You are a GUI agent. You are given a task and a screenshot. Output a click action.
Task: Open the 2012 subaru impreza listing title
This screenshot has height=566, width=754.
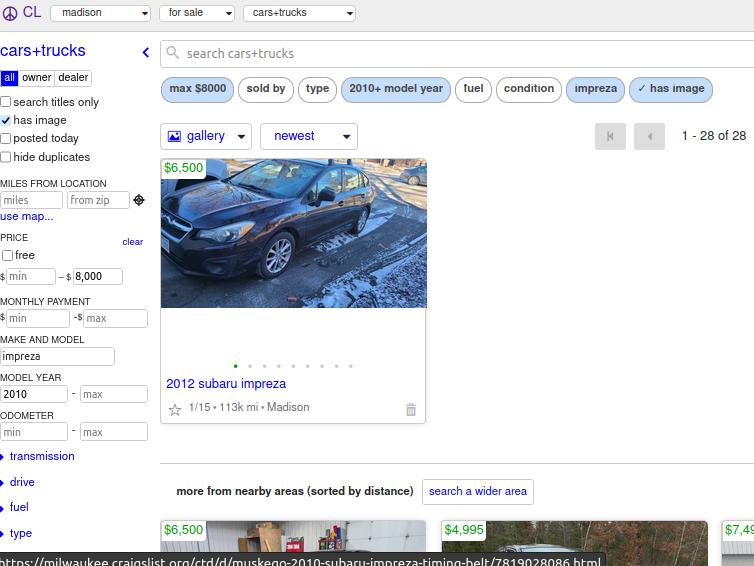226,384
